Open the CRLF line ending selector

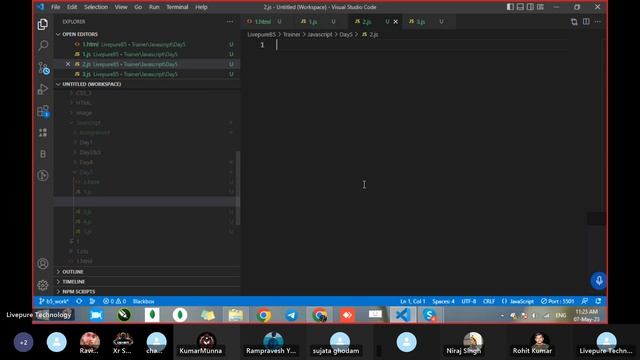click(489, 301)
